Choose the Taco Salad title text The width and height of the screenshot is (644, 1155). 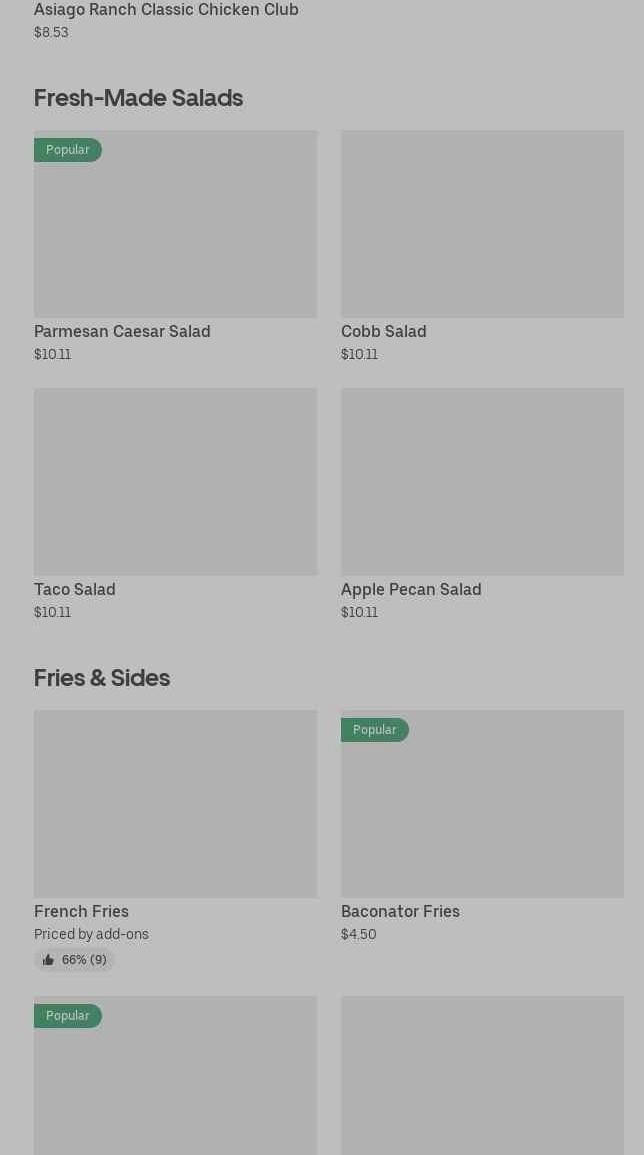[75, 589]
